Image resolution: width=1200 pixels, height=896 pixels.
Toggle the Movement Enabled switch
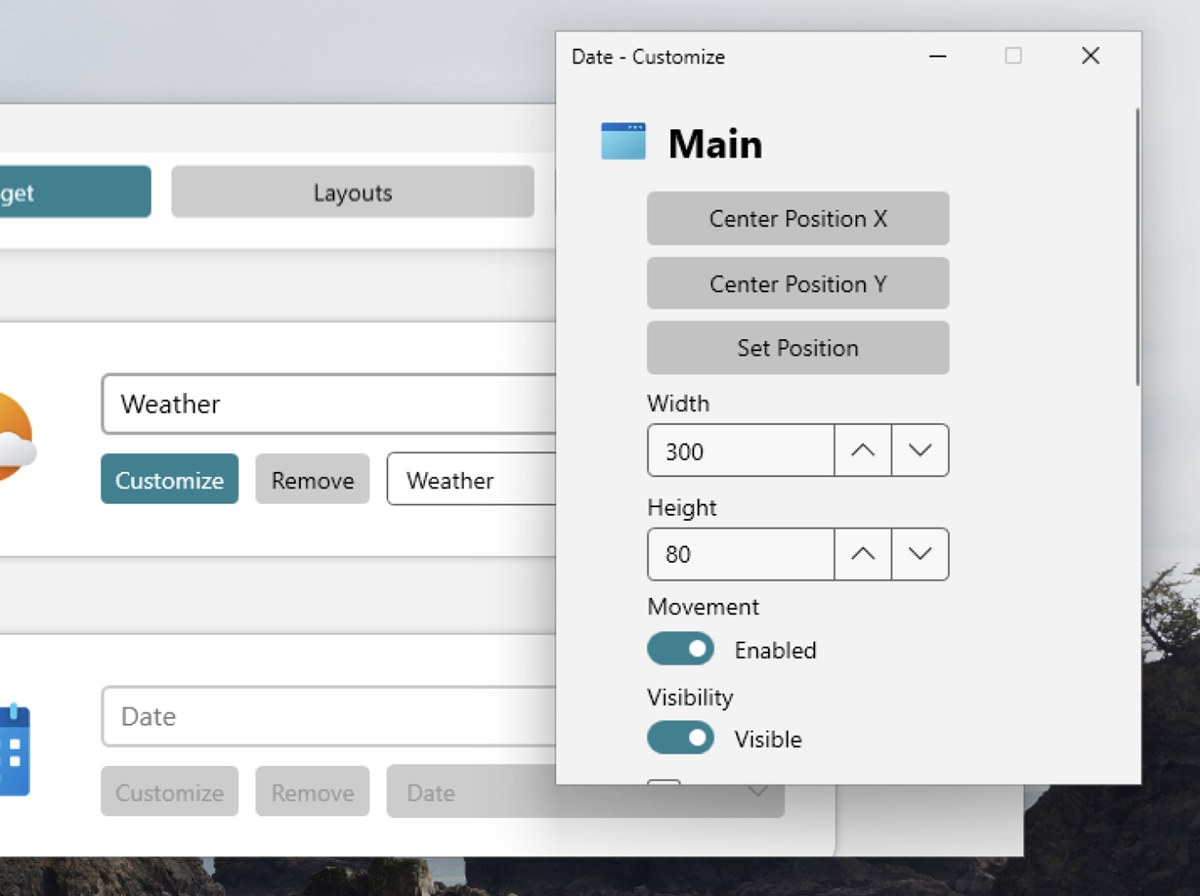681,649
